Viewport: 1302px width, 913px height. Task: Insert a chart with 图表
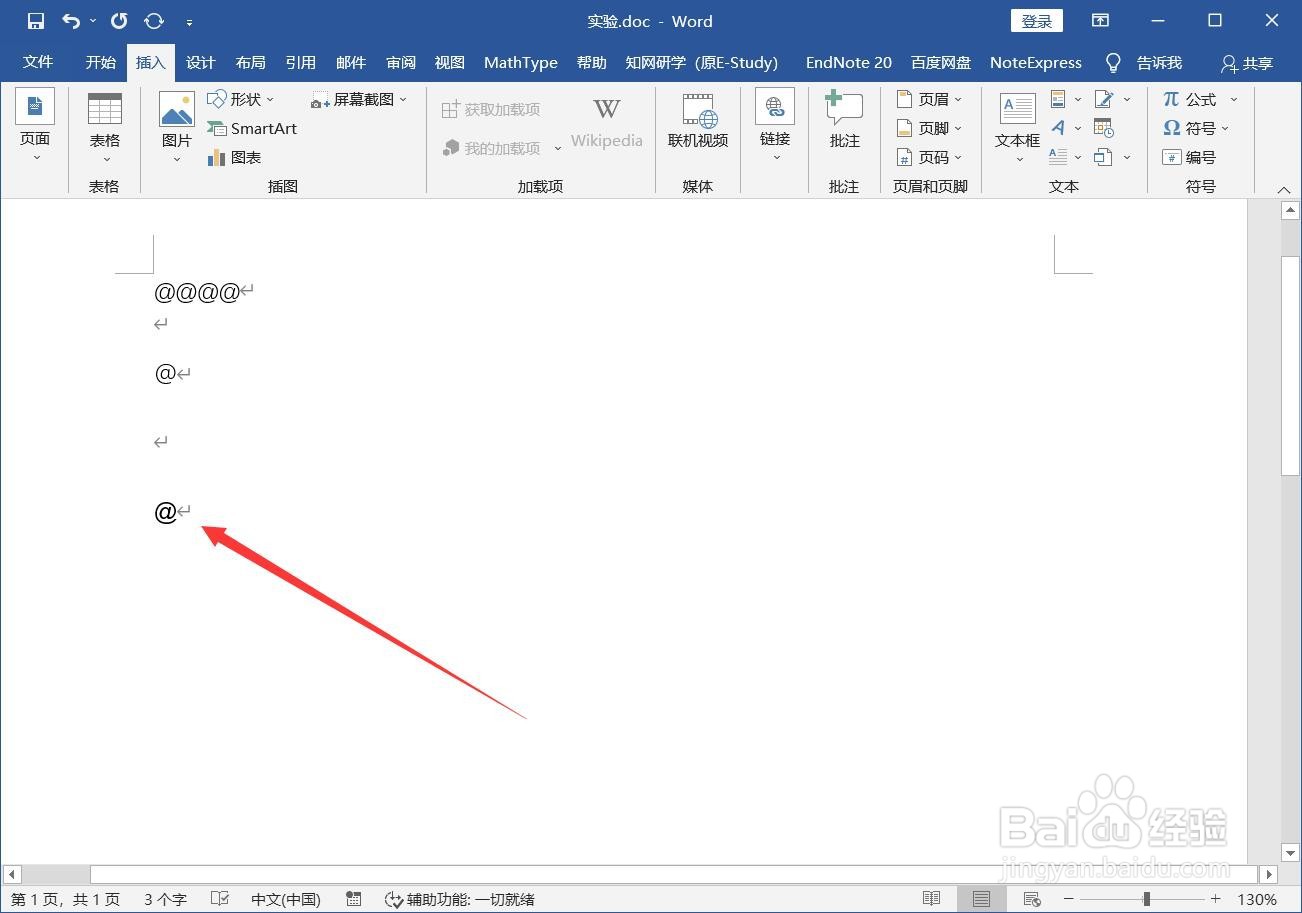tap(234, 157)
